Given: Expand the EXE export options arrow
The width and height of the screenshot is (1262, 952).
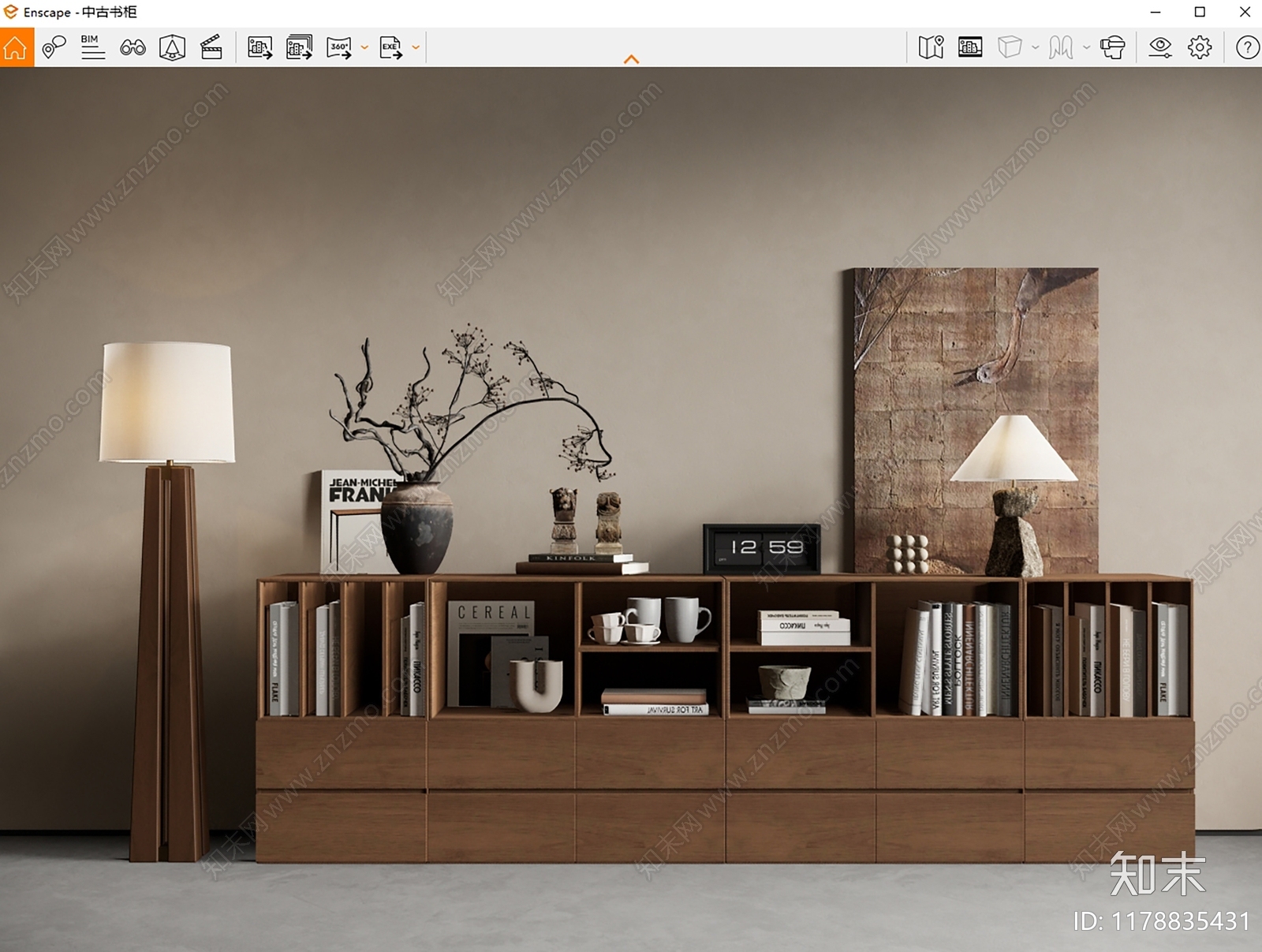Looking at the screenshot, I should pyautogui.click(x=416, y=47).
